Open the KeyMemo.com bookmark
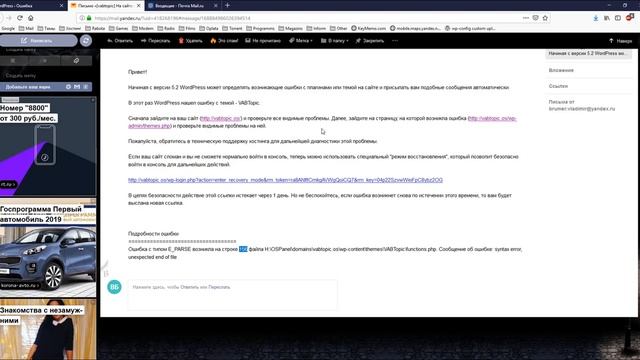Image resolution: width=640 pixels, height=360 pixels. point(369,29)
